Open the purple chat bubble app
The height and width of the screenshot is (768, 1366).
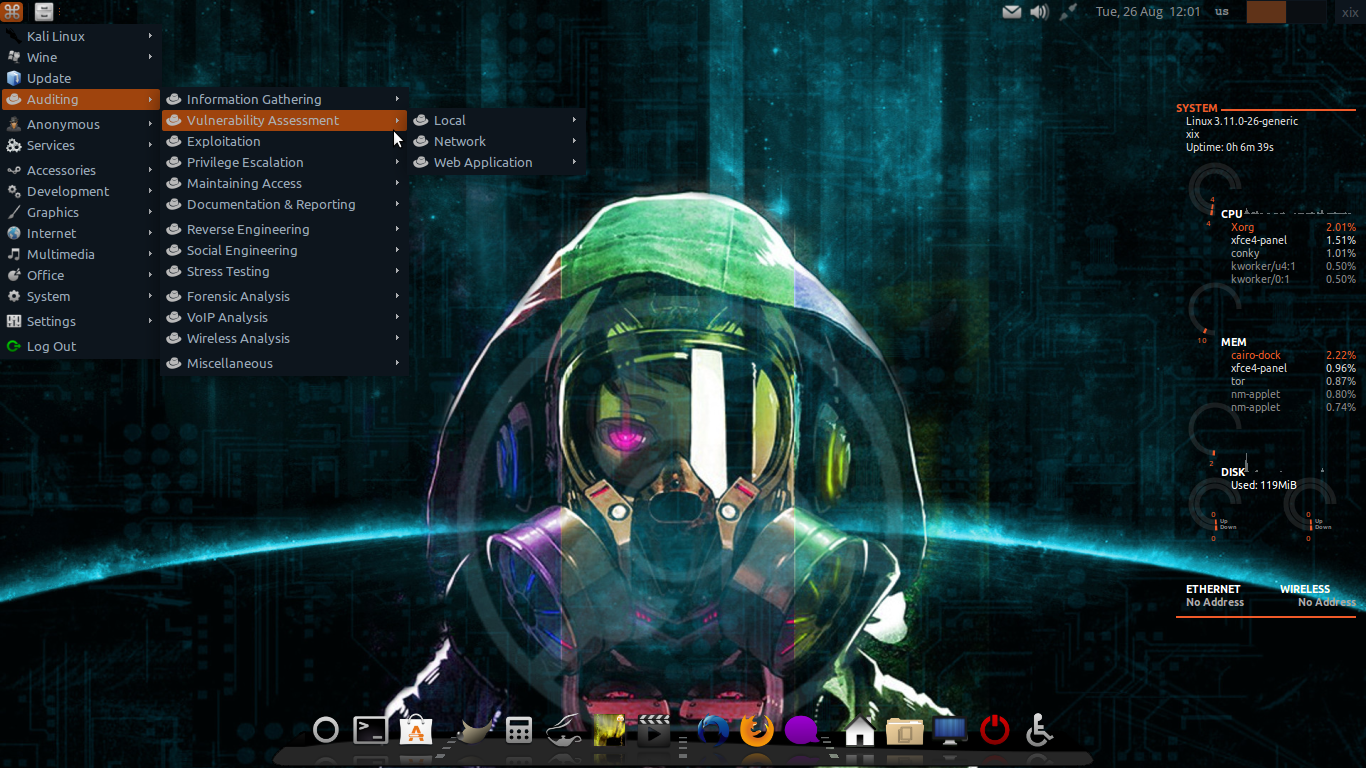[801, 731]
